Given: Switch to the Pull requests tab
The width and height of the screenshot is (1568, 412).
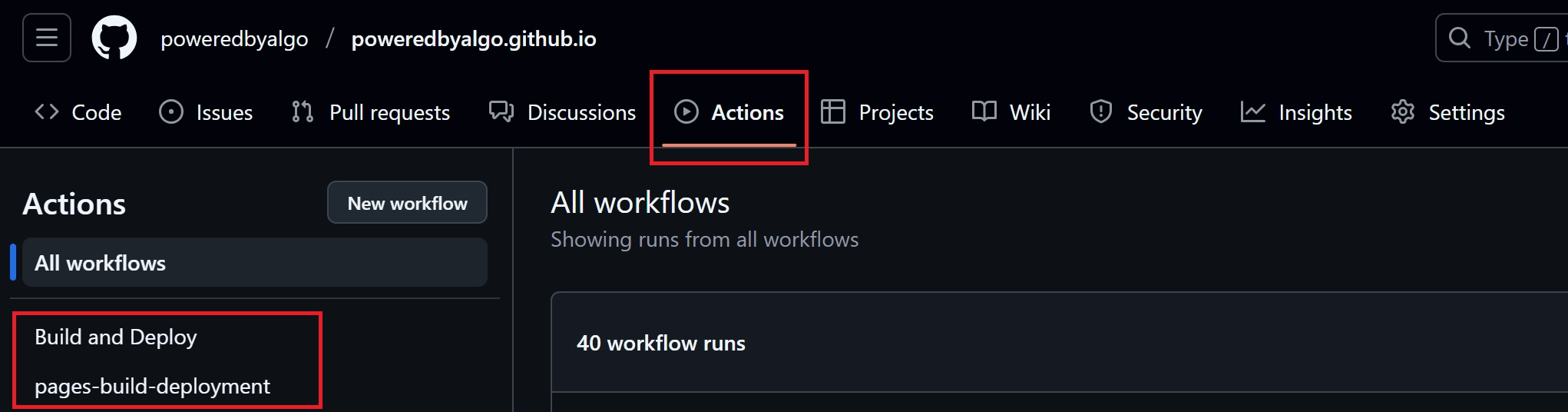Looking at the screenshot, I should pos(389,112).
